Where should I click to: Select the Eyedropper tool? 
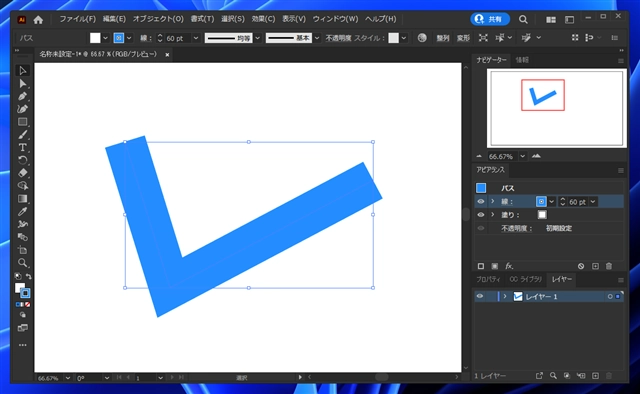point(22,211)
